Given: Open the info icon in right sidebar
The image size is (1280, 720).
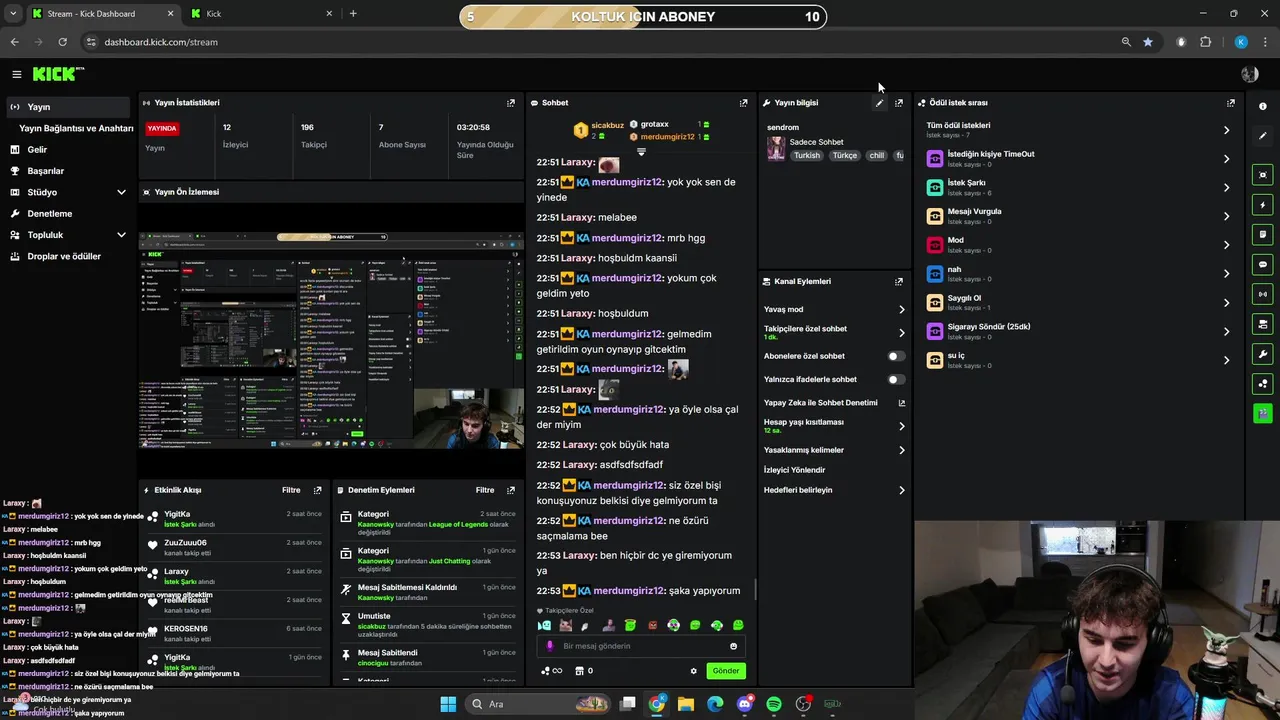Looking at the screenshot, I should (x=1263, y=106).
